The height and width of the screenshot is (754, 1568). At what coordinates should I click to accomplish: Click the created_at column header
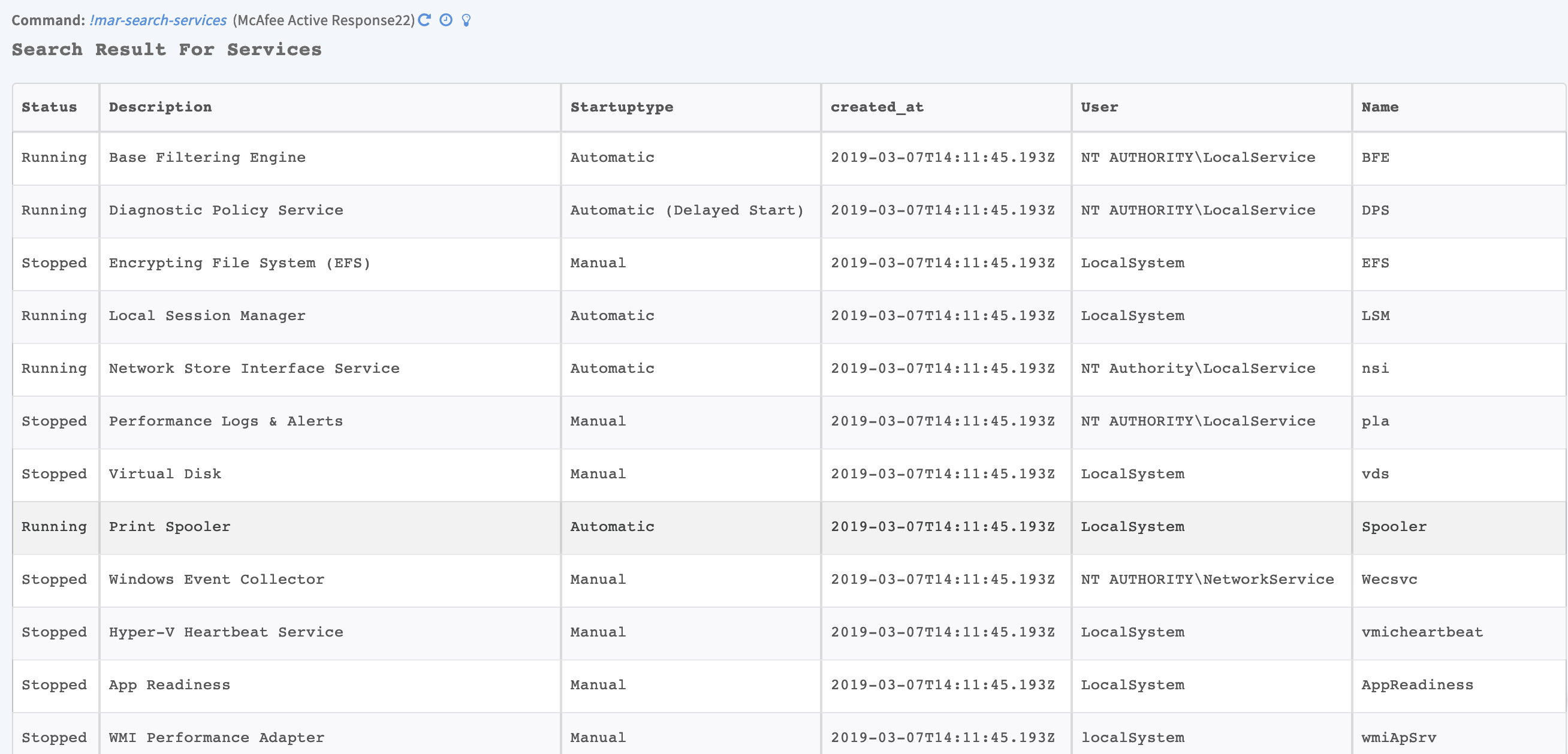(x=876, y=107)
